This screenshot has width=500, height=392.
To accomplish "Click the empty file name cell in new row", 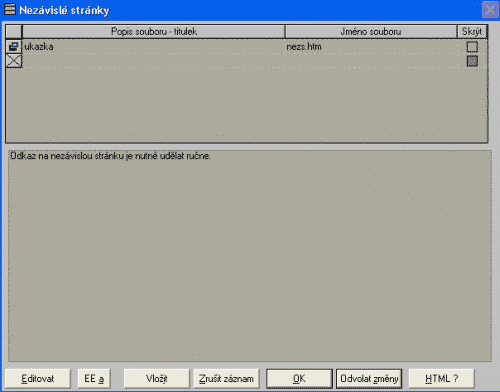I will [x=371, y=61].
